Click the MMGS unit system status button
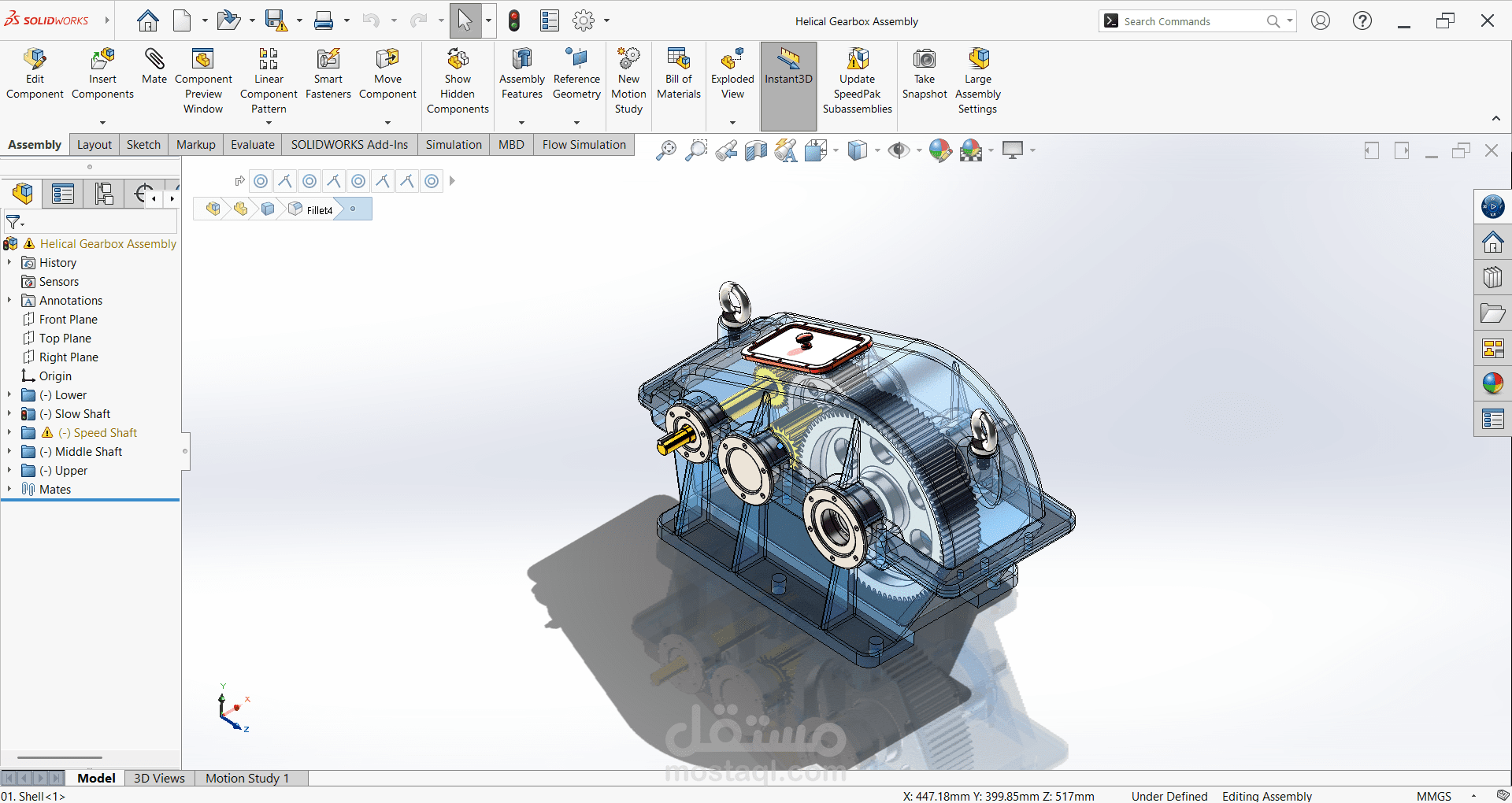The width and height of the screenshot is (1512, 803). (1433, 796)
